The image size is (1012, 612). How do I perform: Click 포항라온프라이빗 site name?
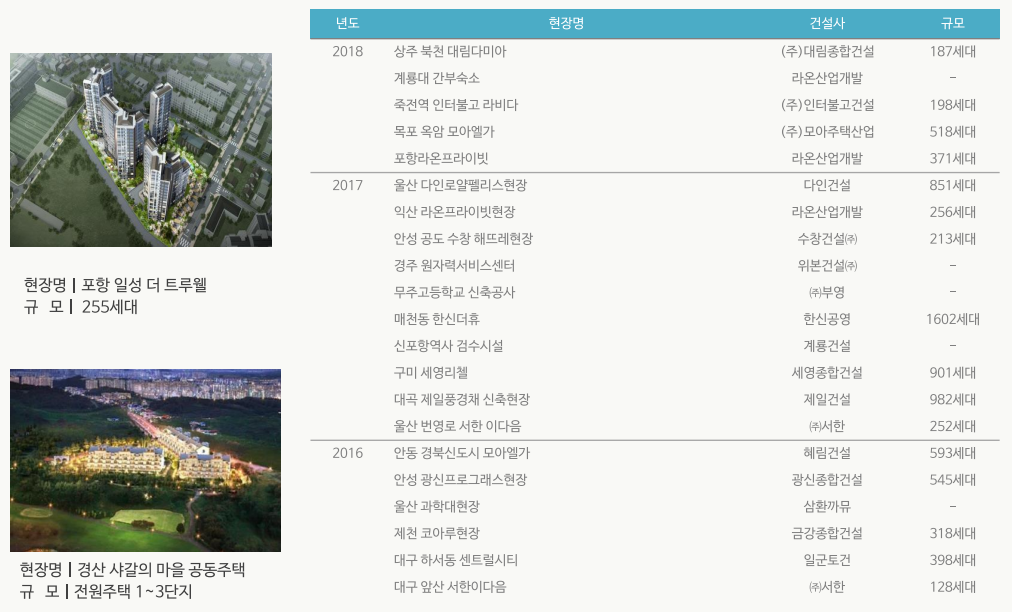coord(441,159)
